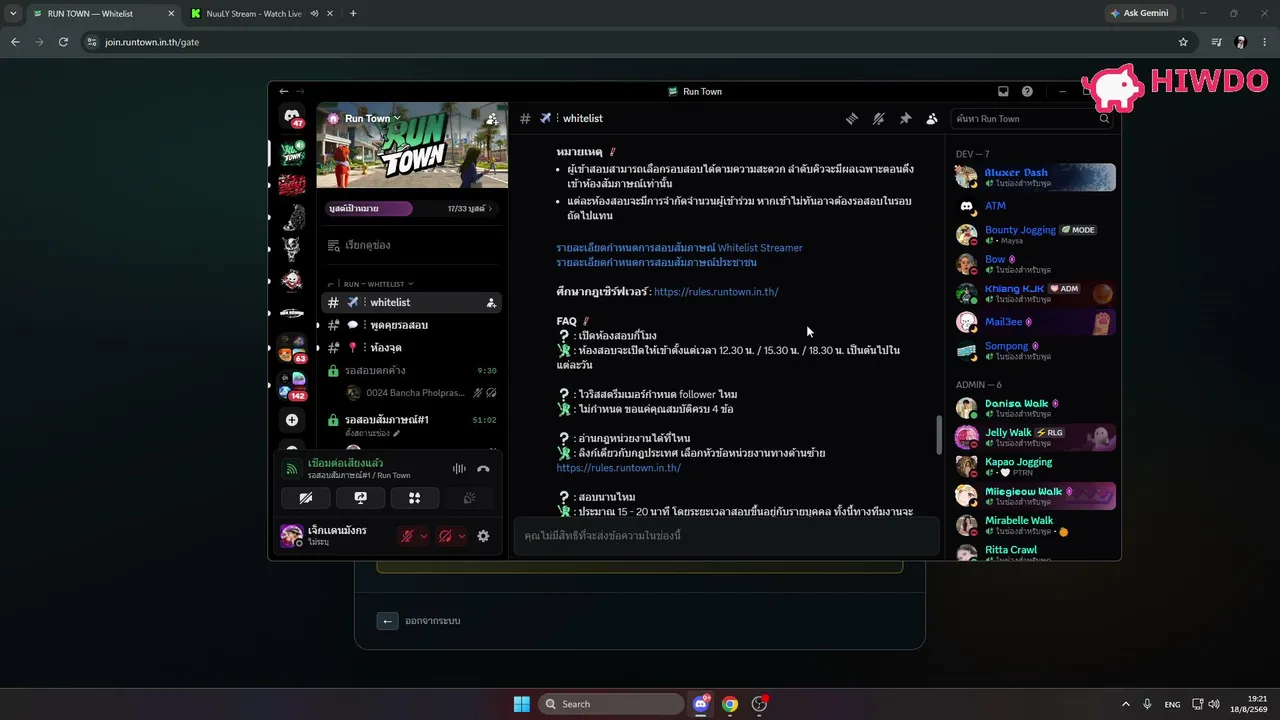Screen dimensions: 1280x720
Task: Open the rules.runtown.in.th link in FAQ
Action: 619,468
